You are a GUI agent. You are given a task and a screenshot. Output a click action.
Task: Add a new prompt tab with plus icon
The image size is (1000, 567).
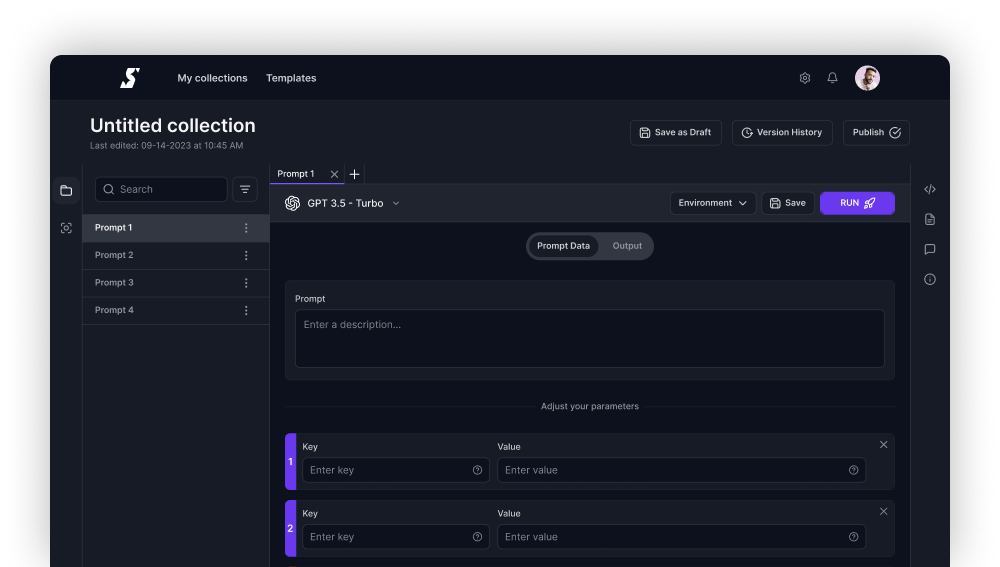[x=355, y=174]
